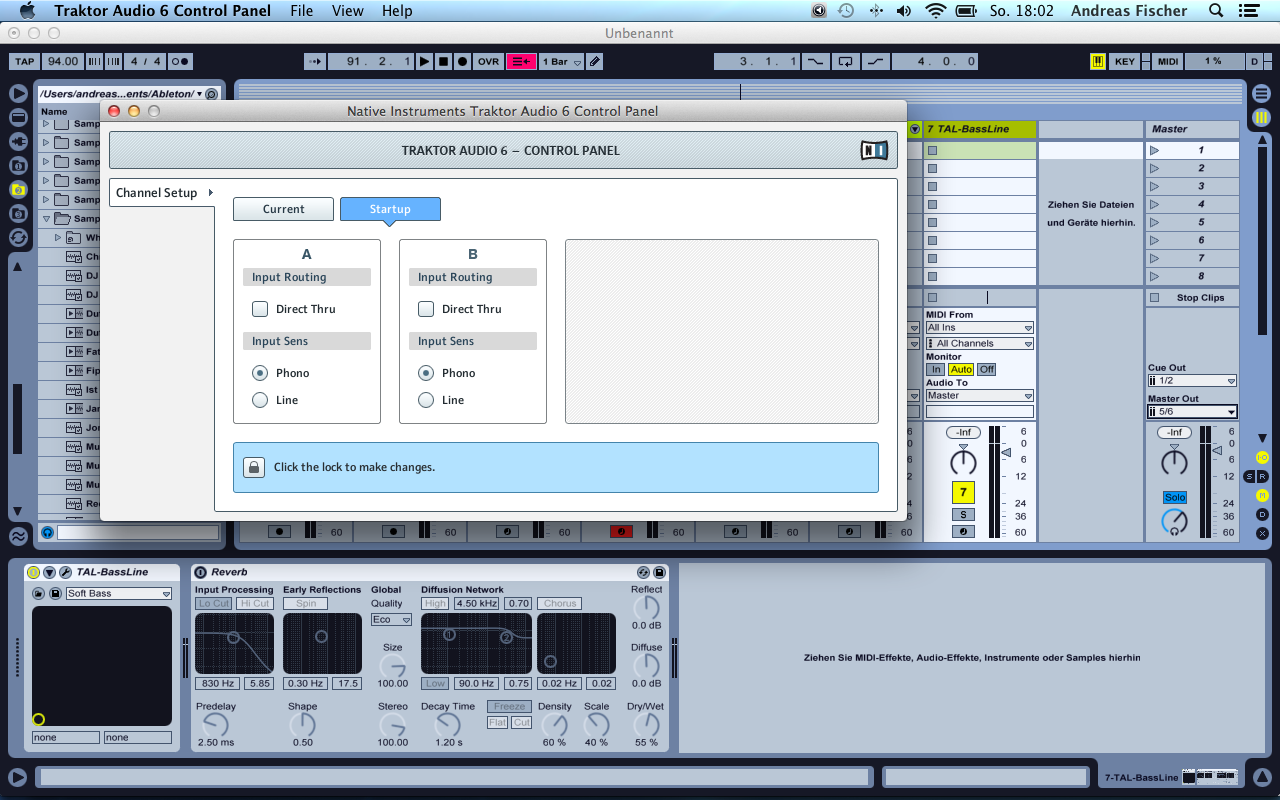This screenshot has width=1280, height=800.
Task: Open the MIDI From All Ins dropdown
Action: coord(980,328)
